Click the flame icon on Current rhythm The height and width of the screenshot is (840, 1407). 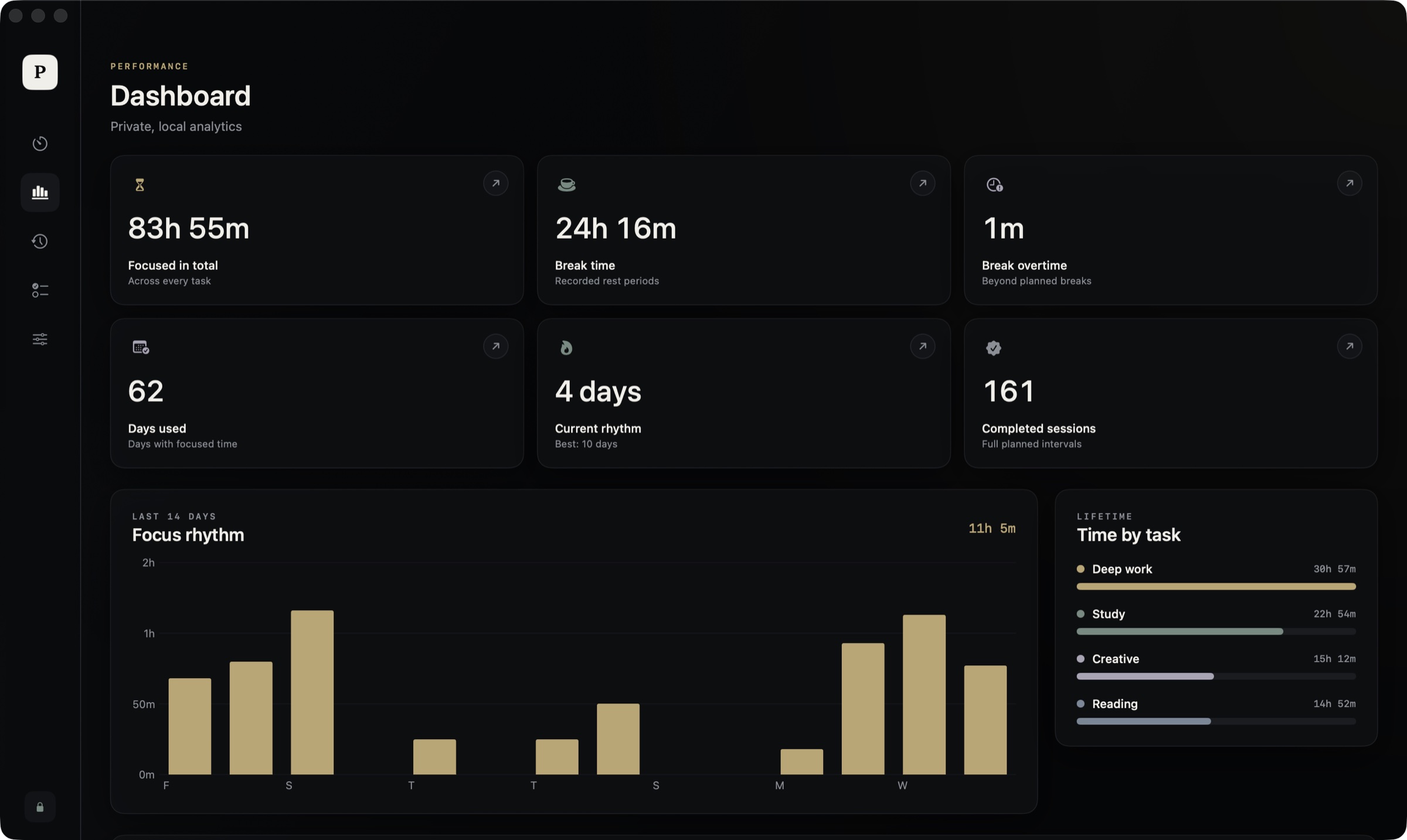coord(566,348)
